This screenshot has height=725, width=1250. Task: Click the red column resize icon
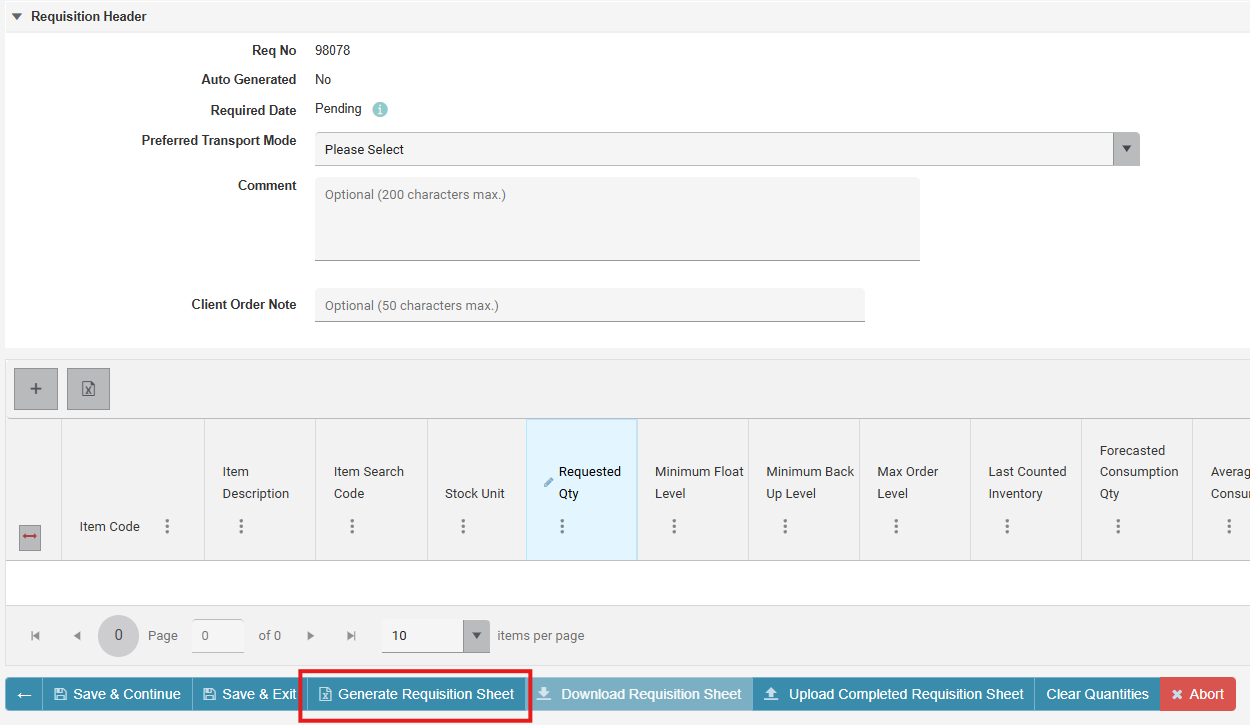(x=30, y=537)
